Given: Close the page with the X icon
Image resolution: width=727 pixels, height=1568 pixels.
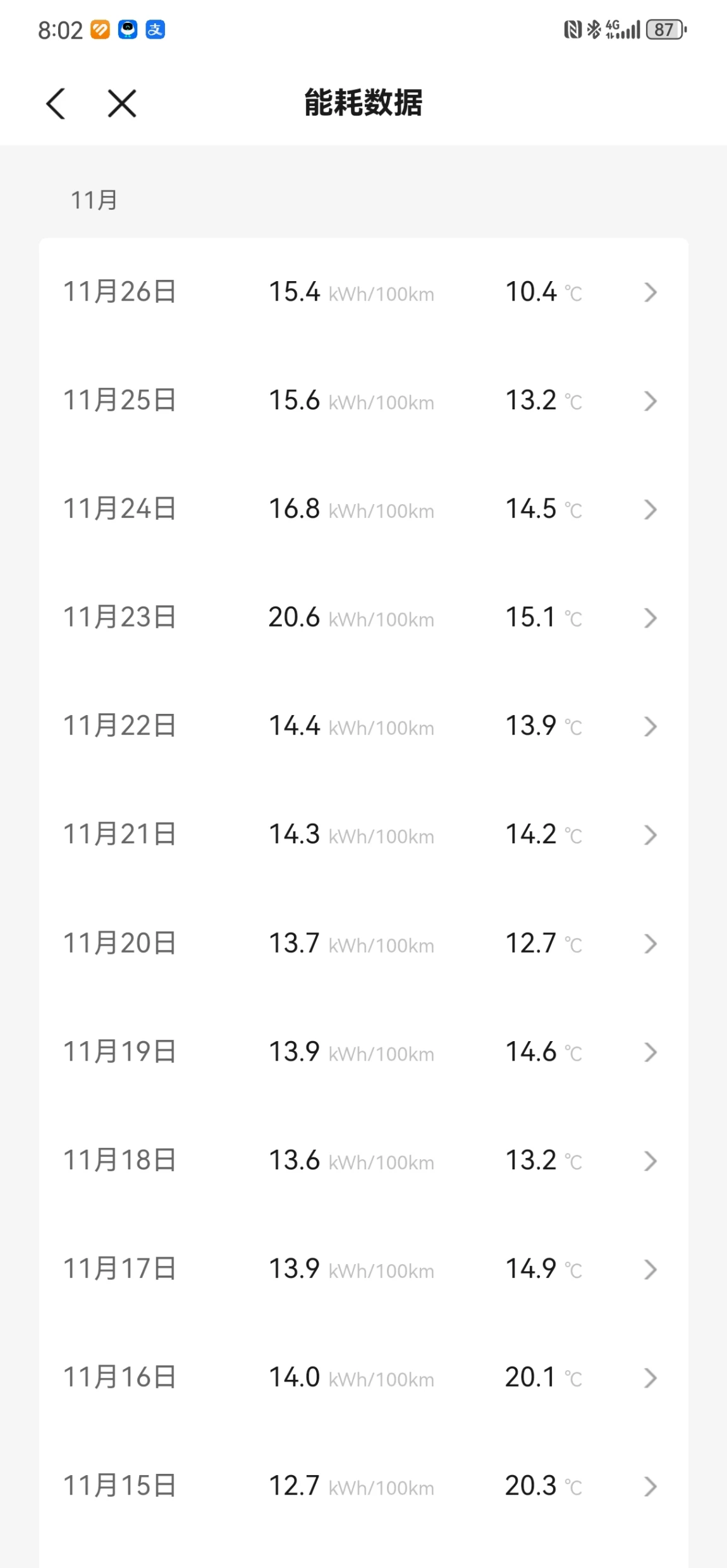Looking at the screenshot, I should 122,103.
